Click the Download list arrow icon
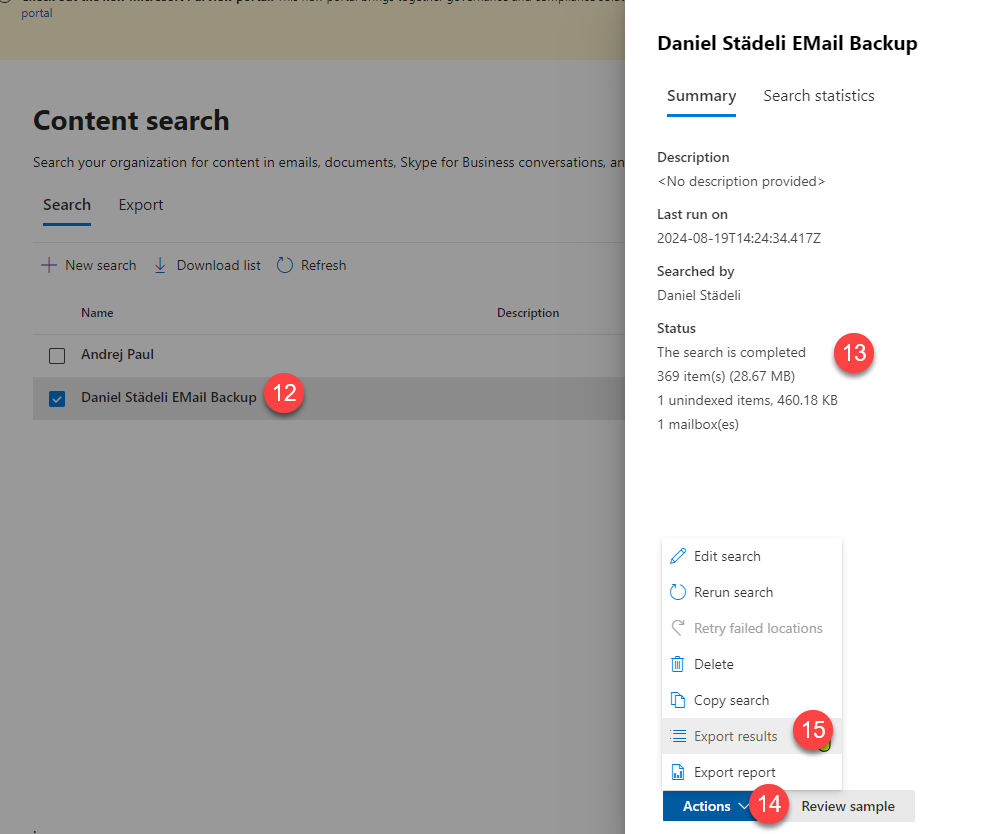 click(160, 265)
